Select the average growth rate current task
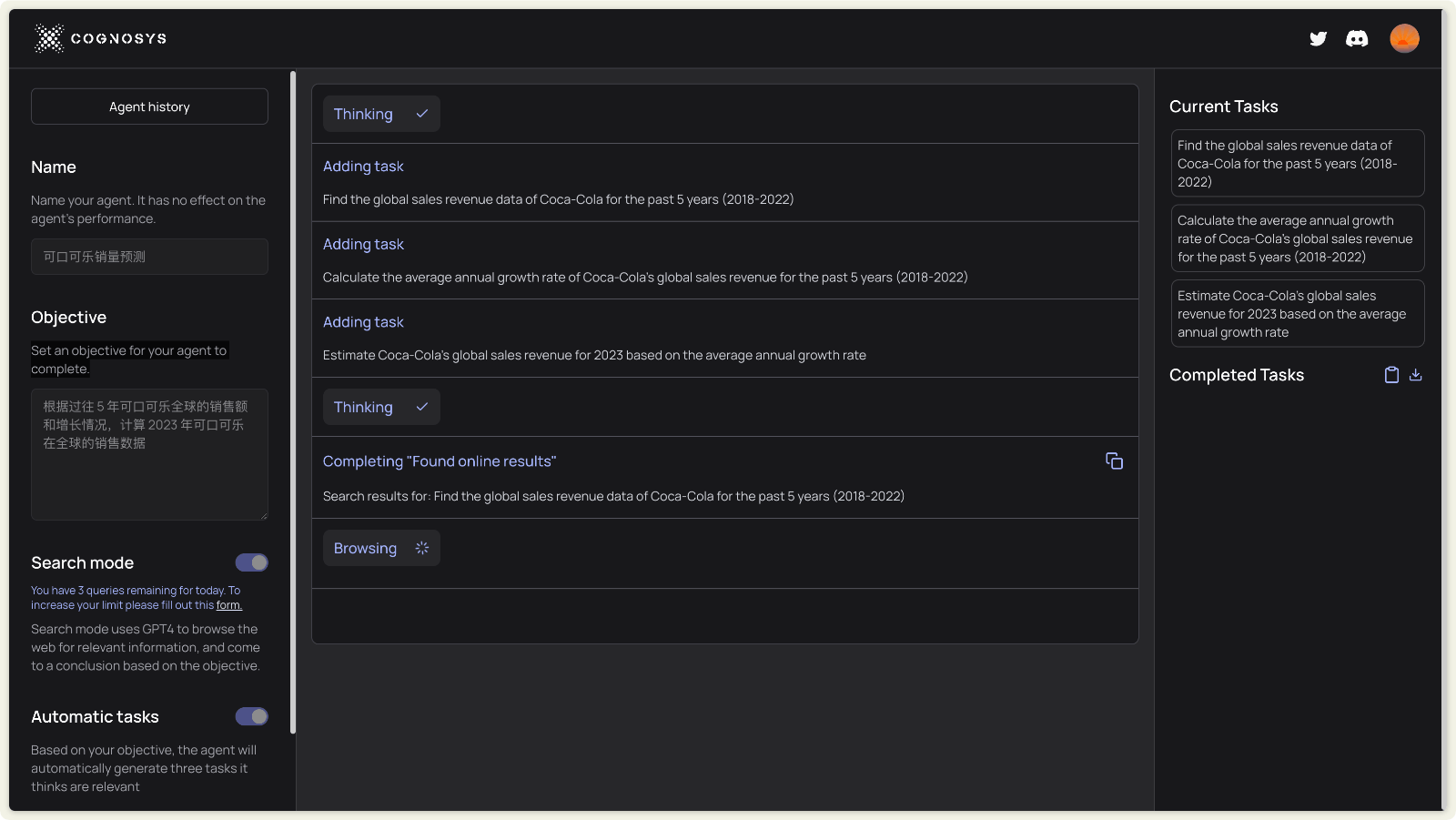1456x820 pixels. pyautogui.click(x=1297, y=238)
